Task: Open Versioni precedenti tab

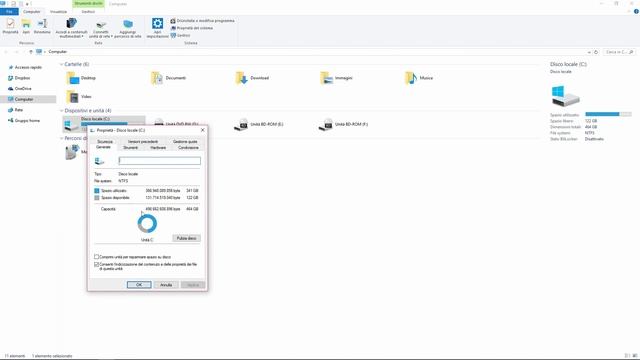Action: [143, 142]
